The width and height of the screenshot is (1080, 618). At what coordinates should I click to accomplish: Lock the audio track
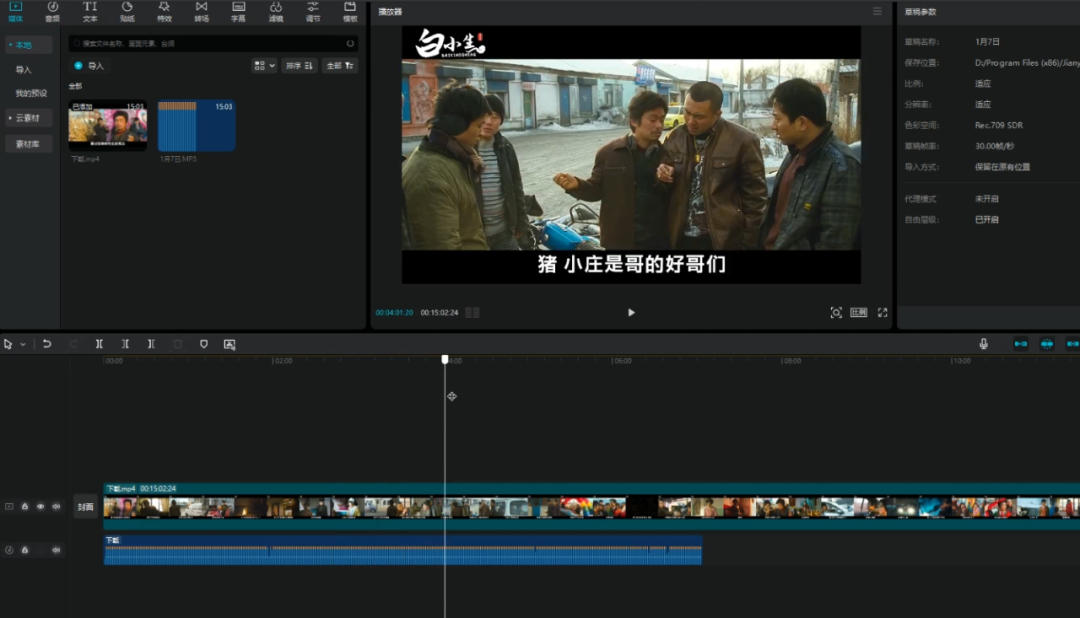click(25, 550)
